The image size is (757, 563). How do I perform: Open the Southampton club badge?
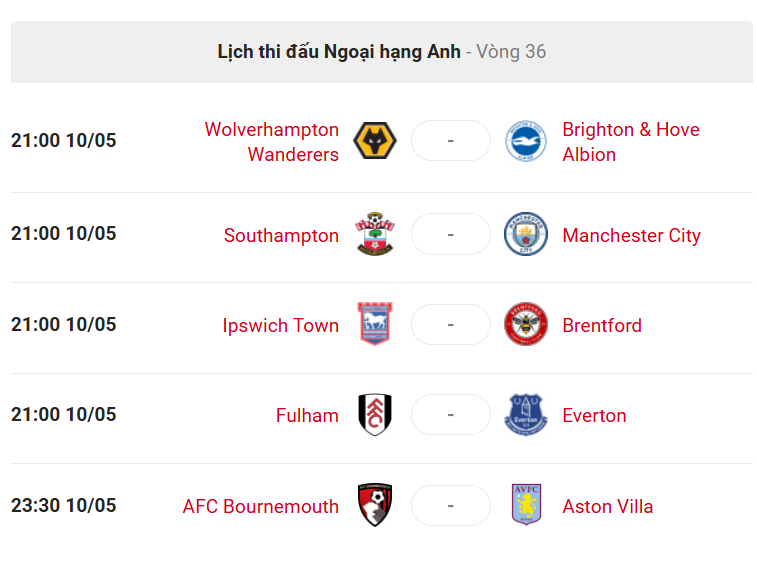(375, 234)
